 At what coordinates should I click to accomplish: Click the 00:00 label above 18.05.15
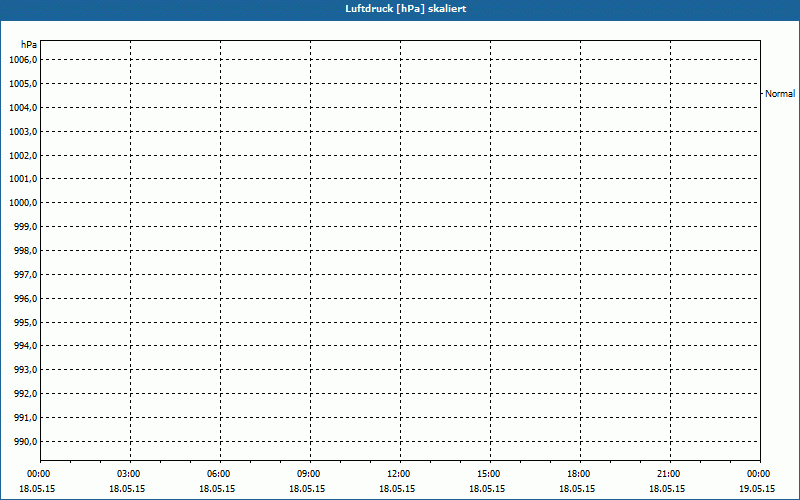(x=39, y=474)
